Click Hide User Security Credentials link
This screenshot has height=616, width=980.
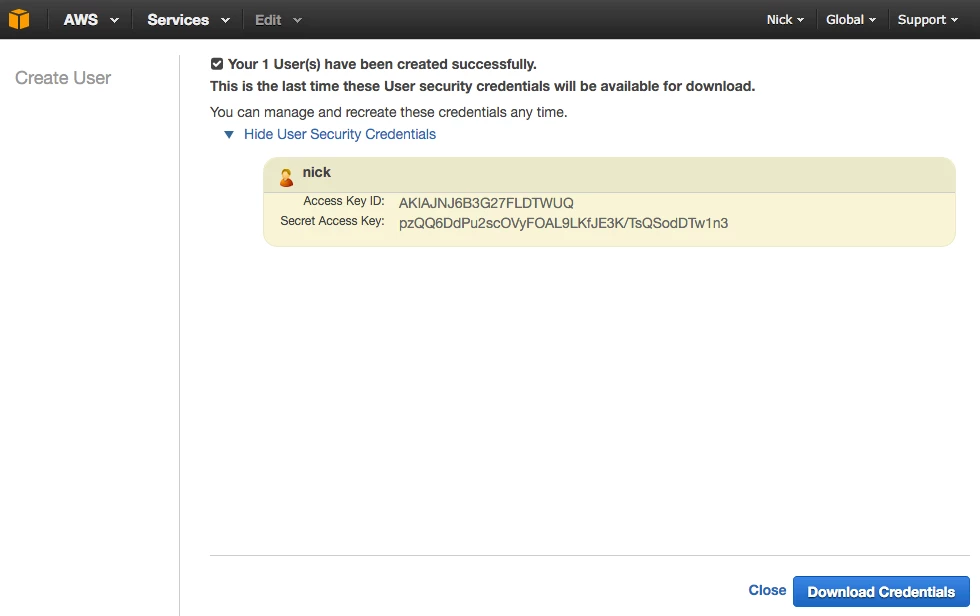click(339, 134)
